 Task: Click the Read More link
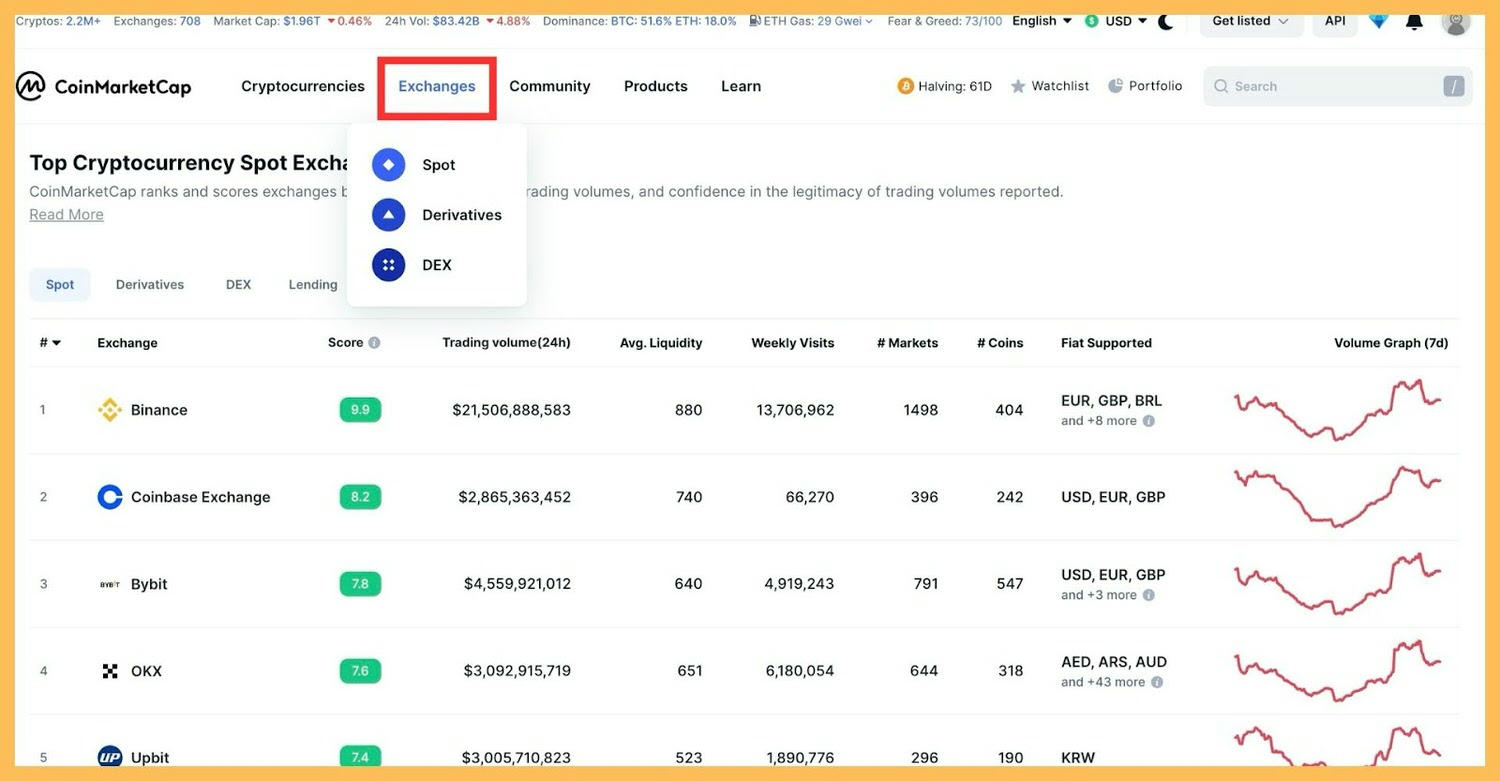(x=66, y=215)
